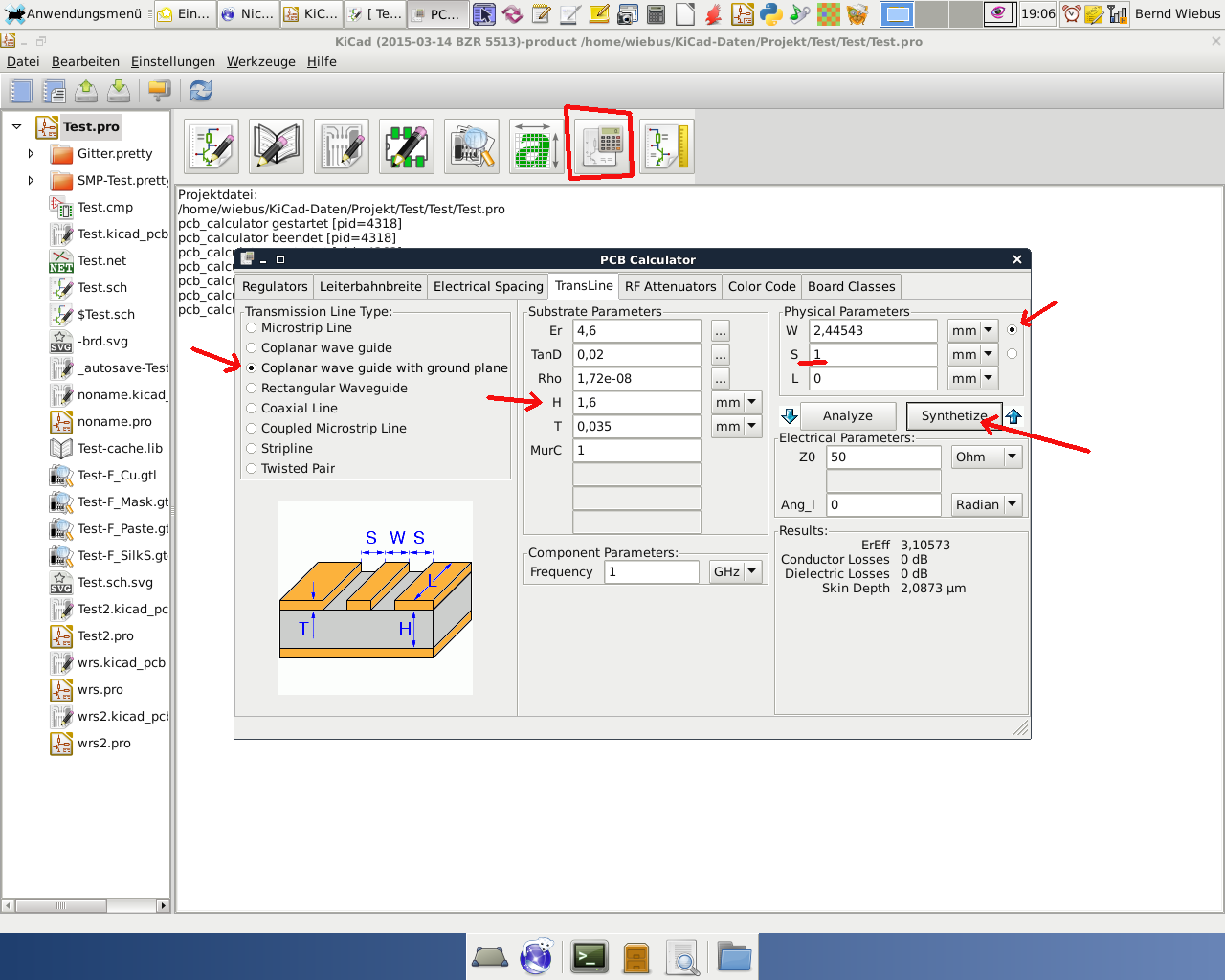Open the L unit dropdown
1225x980 pixels.
pos(972,378)
